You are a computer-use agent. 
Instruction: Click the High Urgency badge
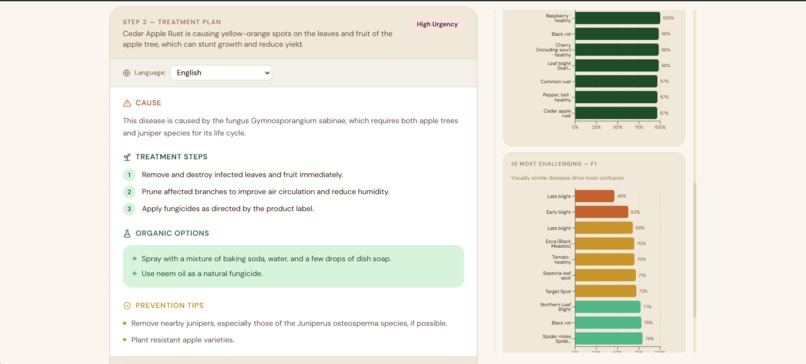(x=437, y=24)
